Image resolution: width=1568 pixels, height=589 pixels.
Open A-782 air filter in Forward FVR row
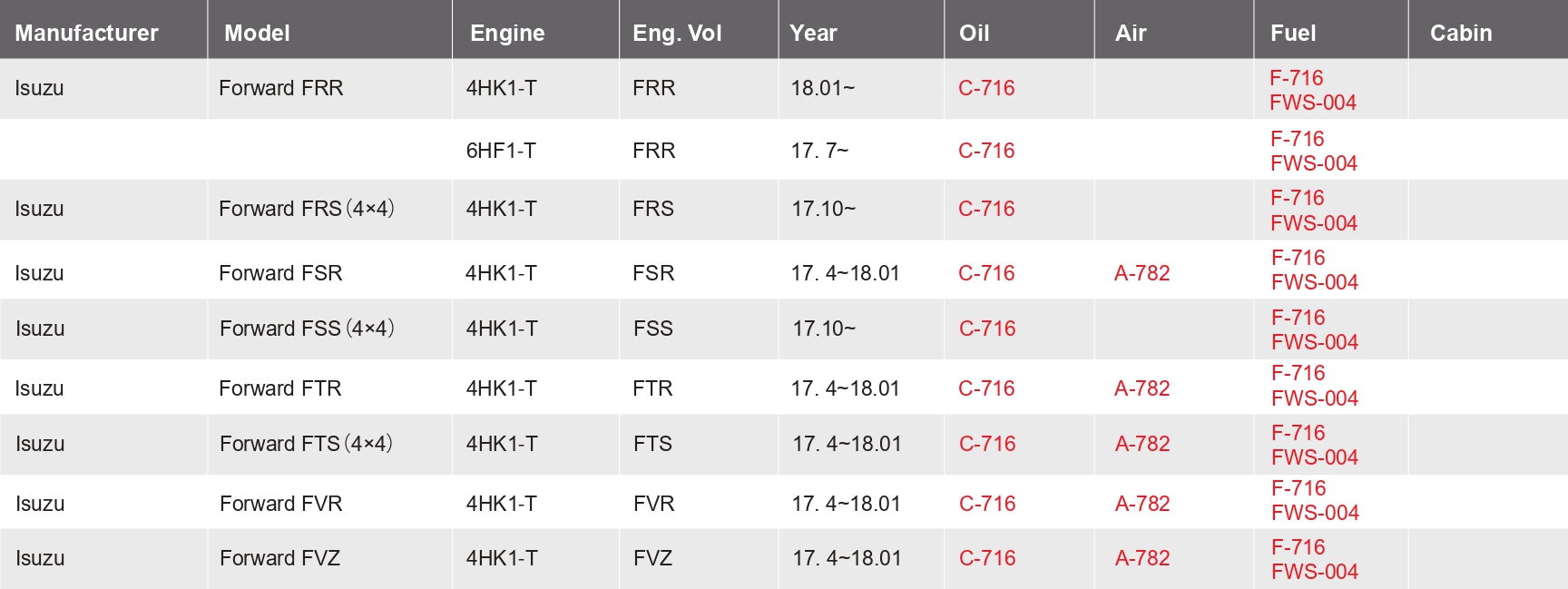[1142, 504]
